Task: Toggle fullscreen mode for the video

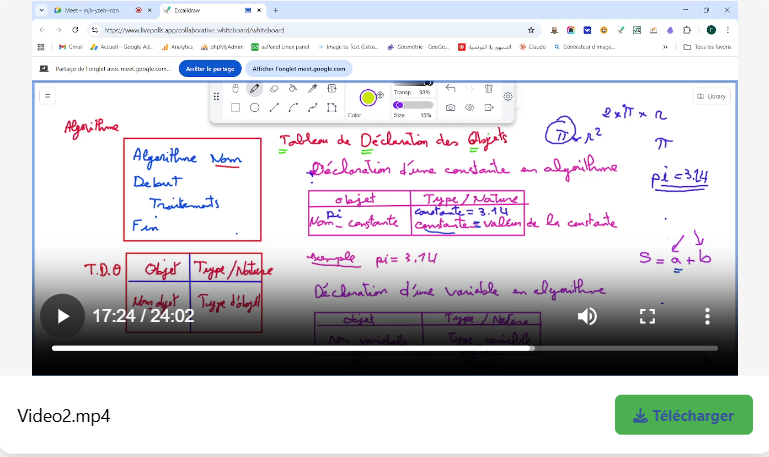Action: (x=647, y=316)
